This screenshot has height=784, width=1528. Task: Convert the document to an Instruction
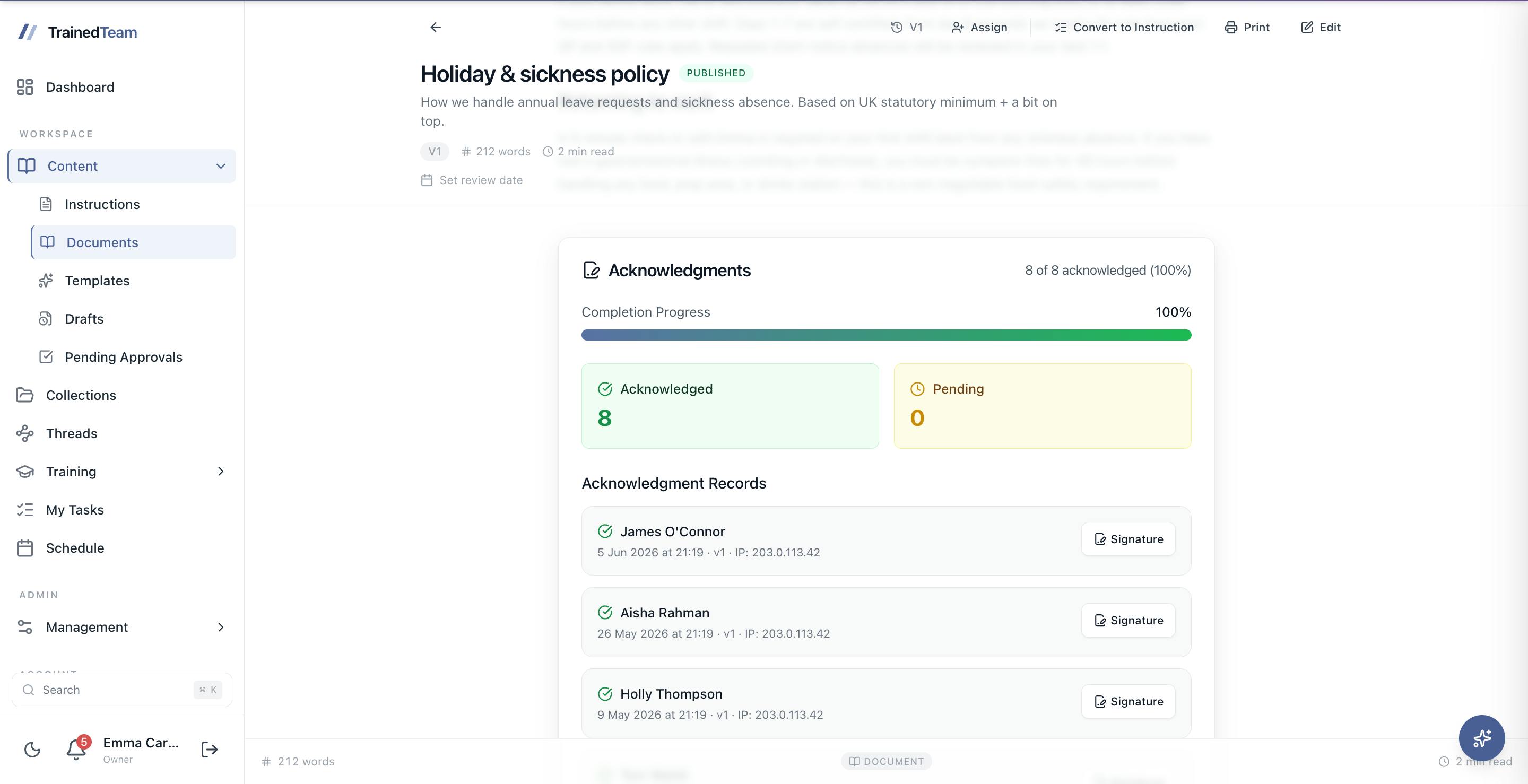click(1124, 27)
